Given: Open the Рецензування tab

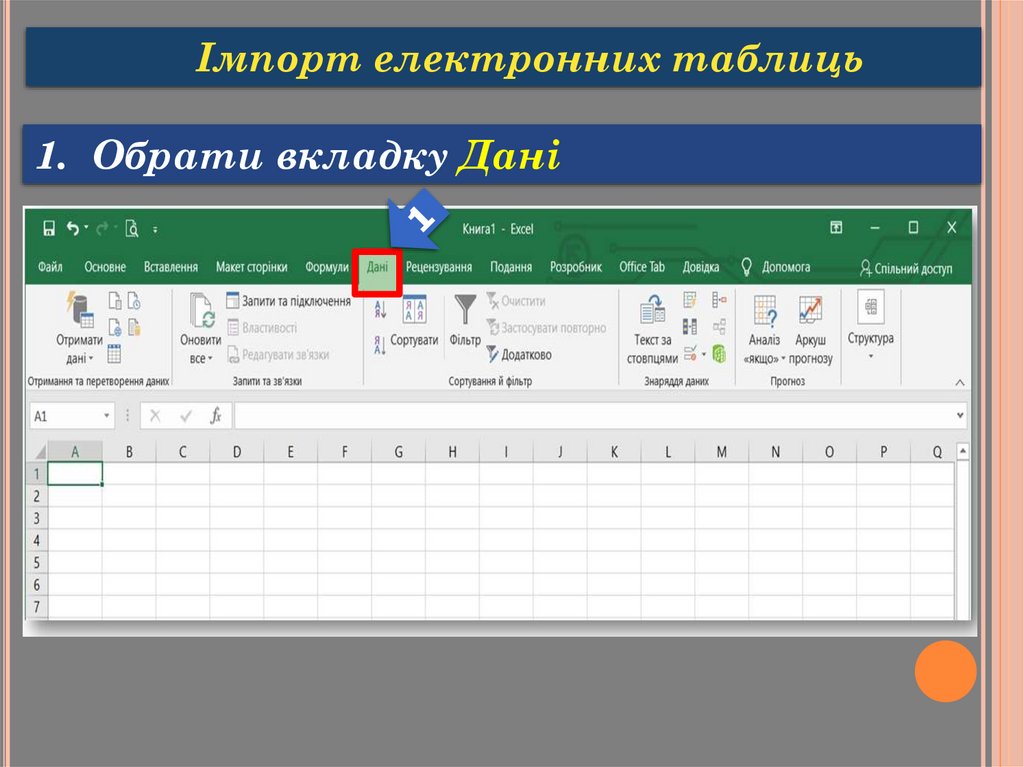Looking at the screenshot, I should [x=439, y=267].
